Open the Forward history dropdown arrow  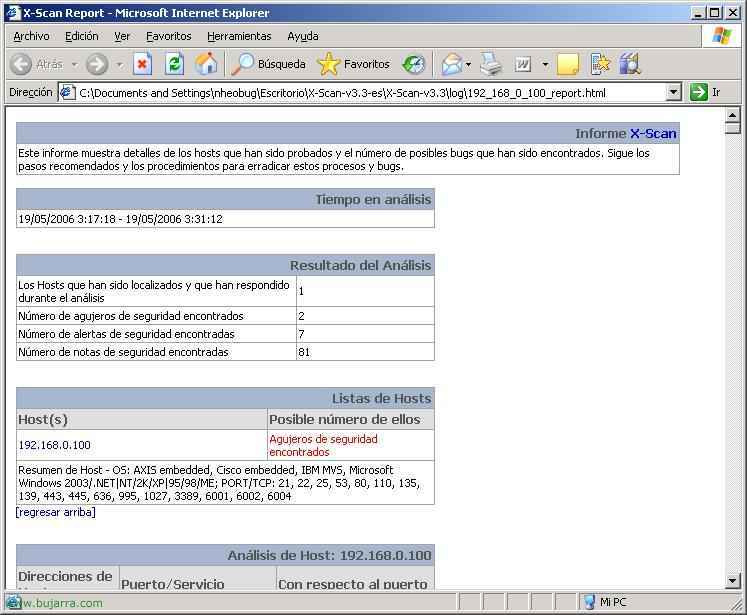120,64
